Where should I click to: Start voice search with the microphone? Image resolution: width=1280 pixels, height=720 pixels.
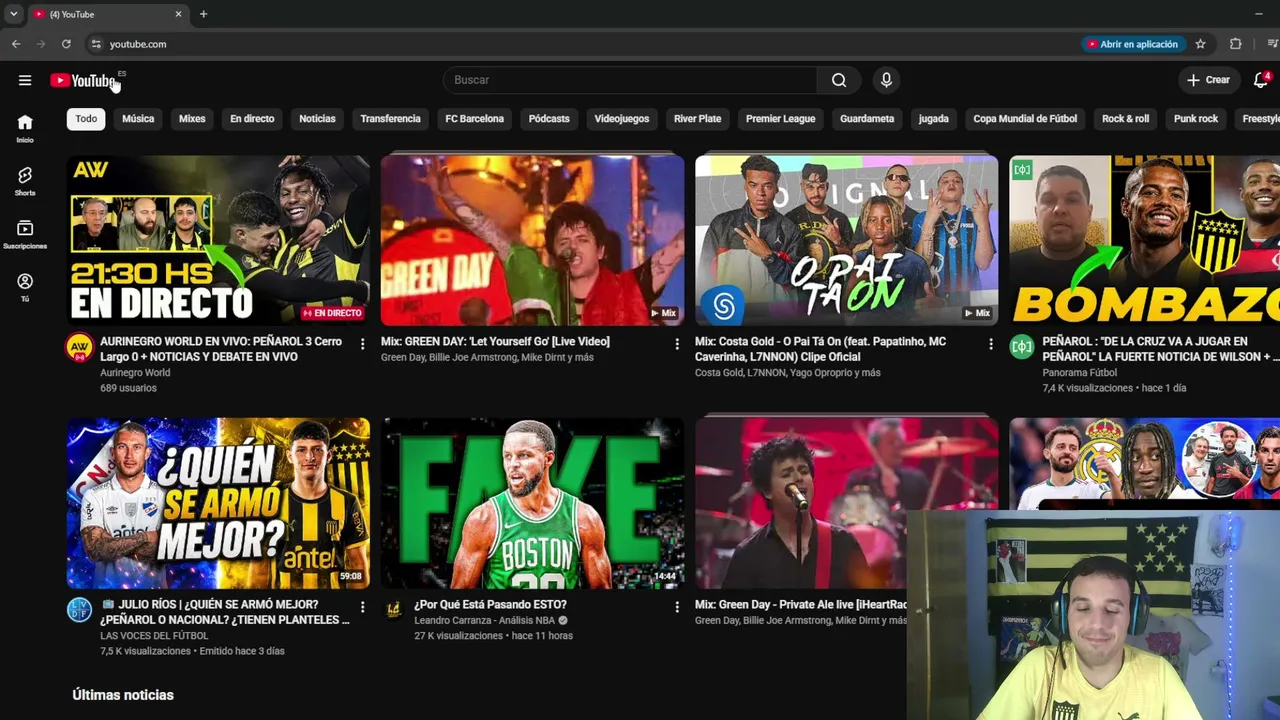(886, 80)
